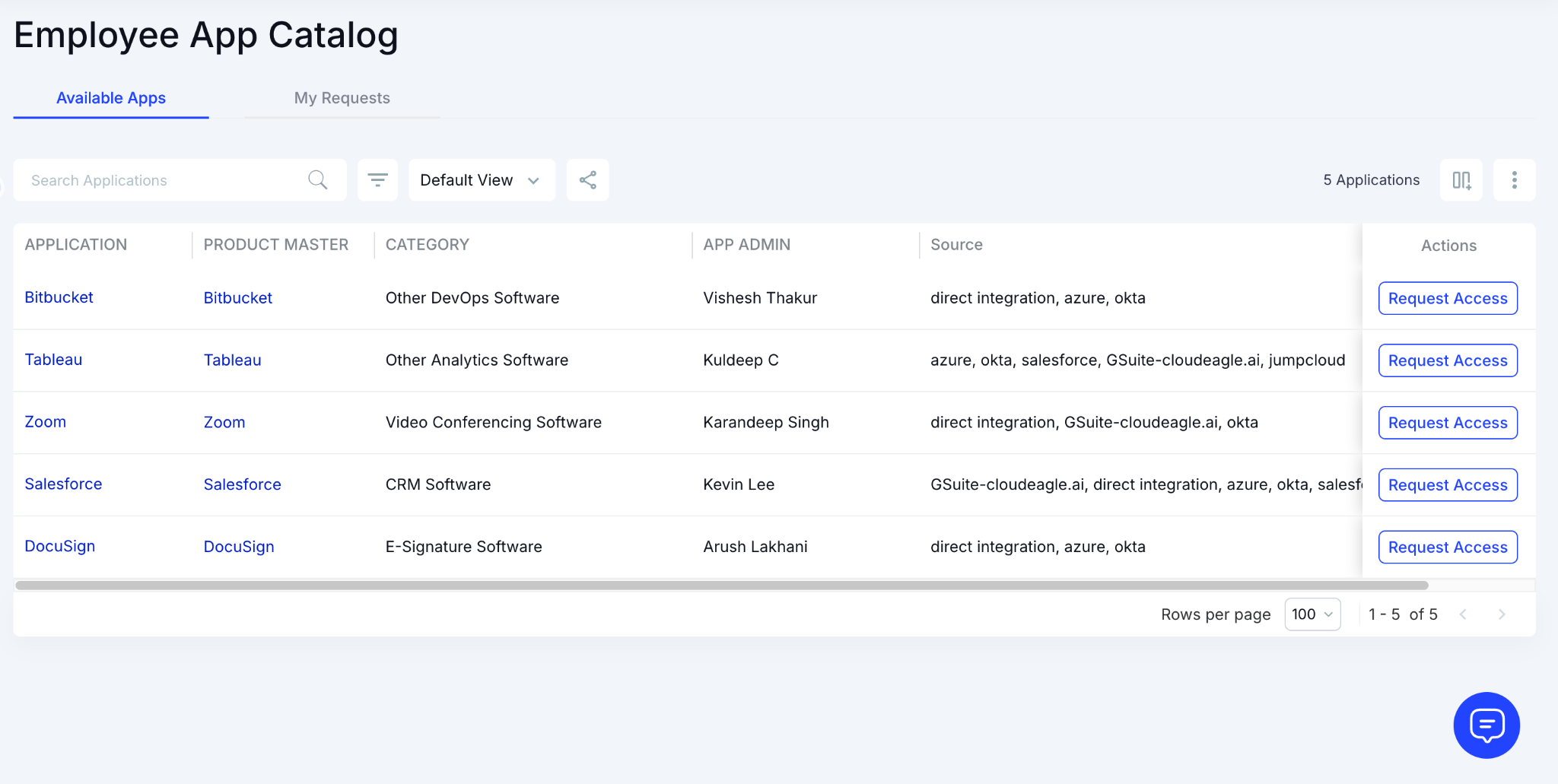1558x784 pixels.
Task: Click the PRODUCT MASTER column header
Action: tap(275, 245)
